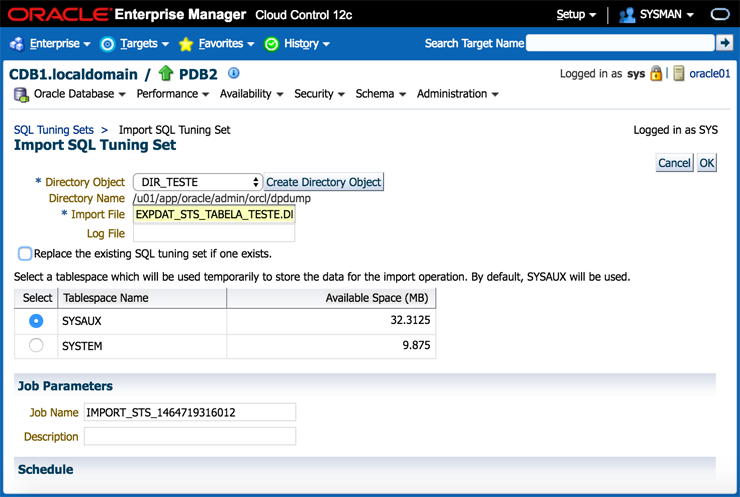Click the PDB2 information icon

234,73
